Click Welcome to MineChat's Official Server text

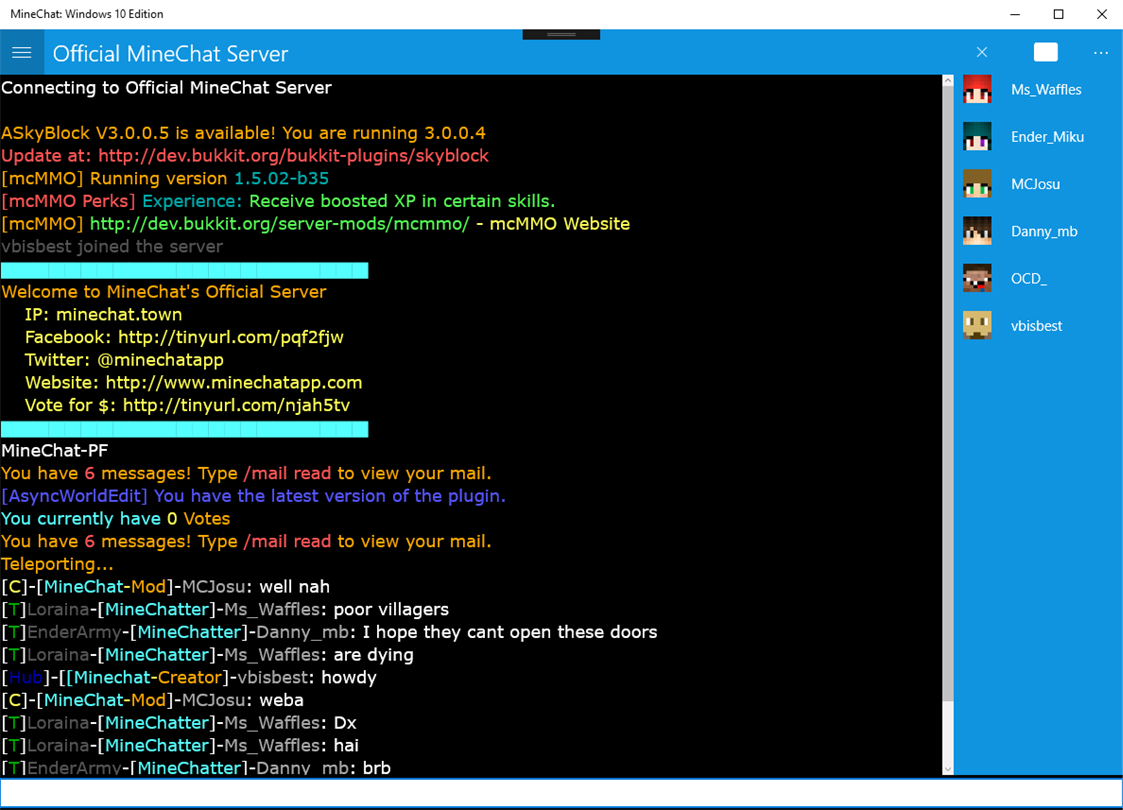tap(163, 291)
